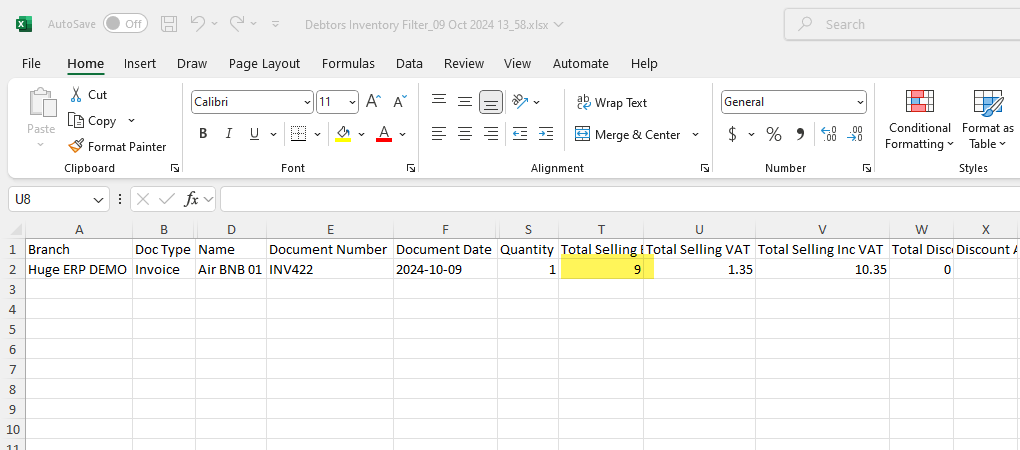
Task: Toggle Italic formatting
Action: 228,134
